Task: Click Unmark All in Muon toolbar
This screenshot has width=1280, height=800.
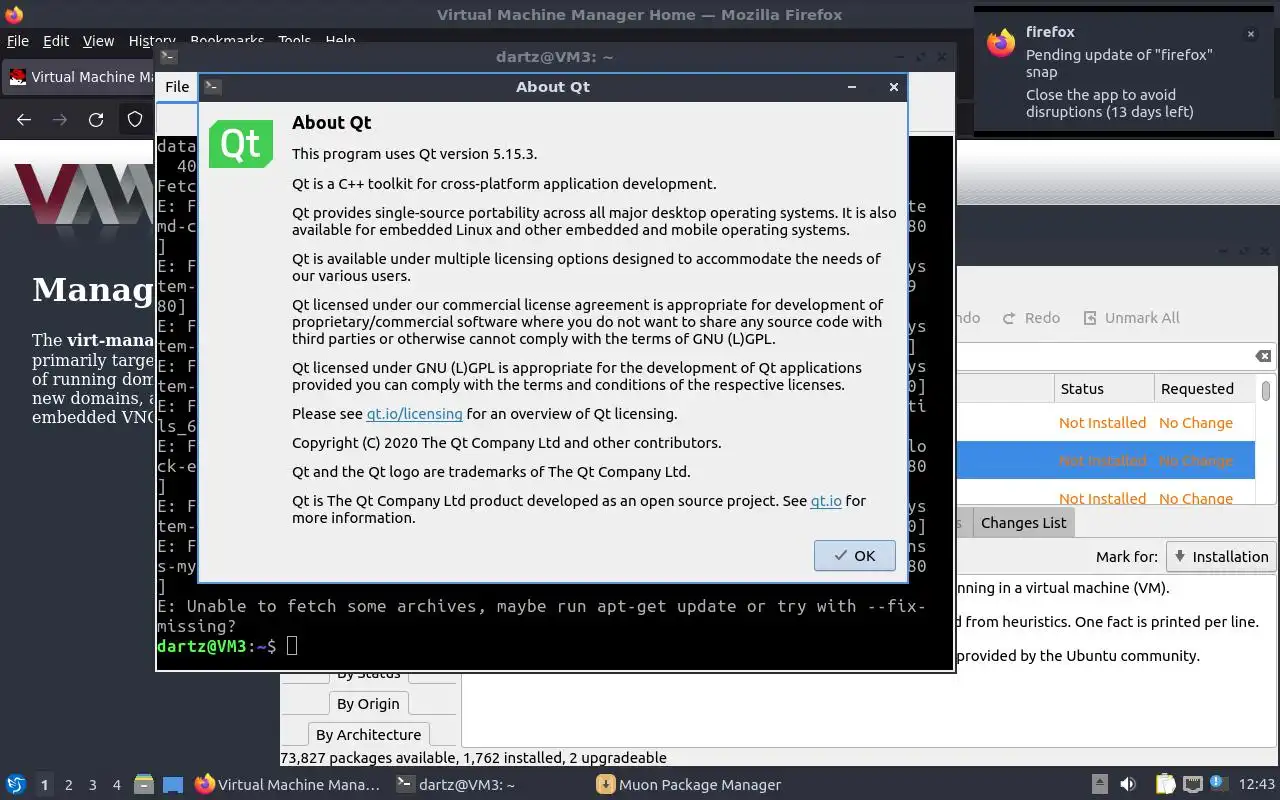Action: point(1131,318)
